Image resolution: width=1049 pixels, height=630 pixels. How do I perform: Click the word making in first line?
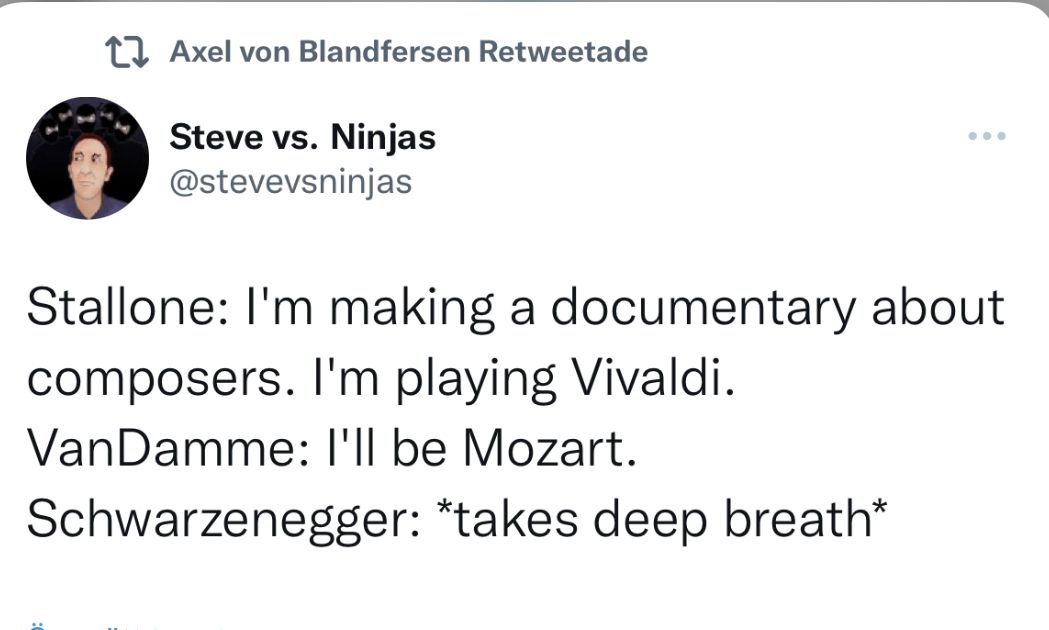414,308
